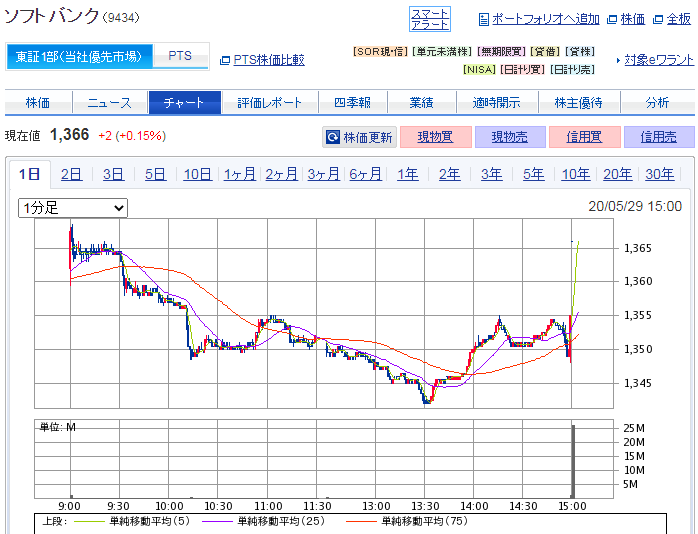Open the スマートアラート smart alert button
The width and height of the screenshot is (698, 534).
430,19
